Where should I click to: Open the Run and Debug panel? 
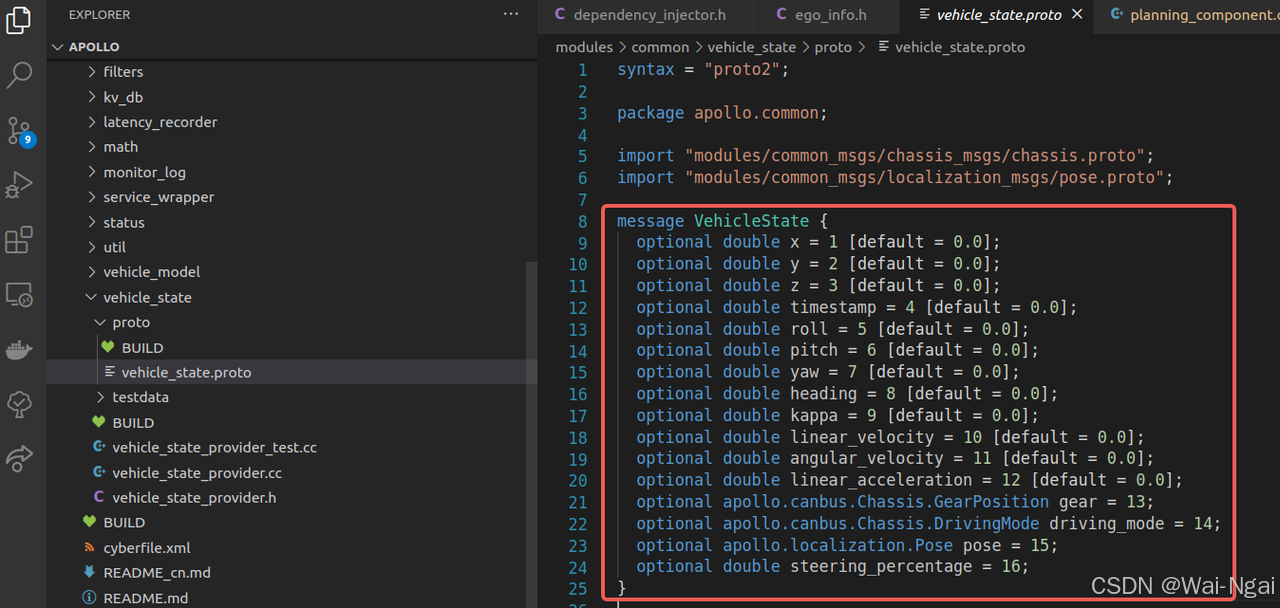[x=21, y=185]
